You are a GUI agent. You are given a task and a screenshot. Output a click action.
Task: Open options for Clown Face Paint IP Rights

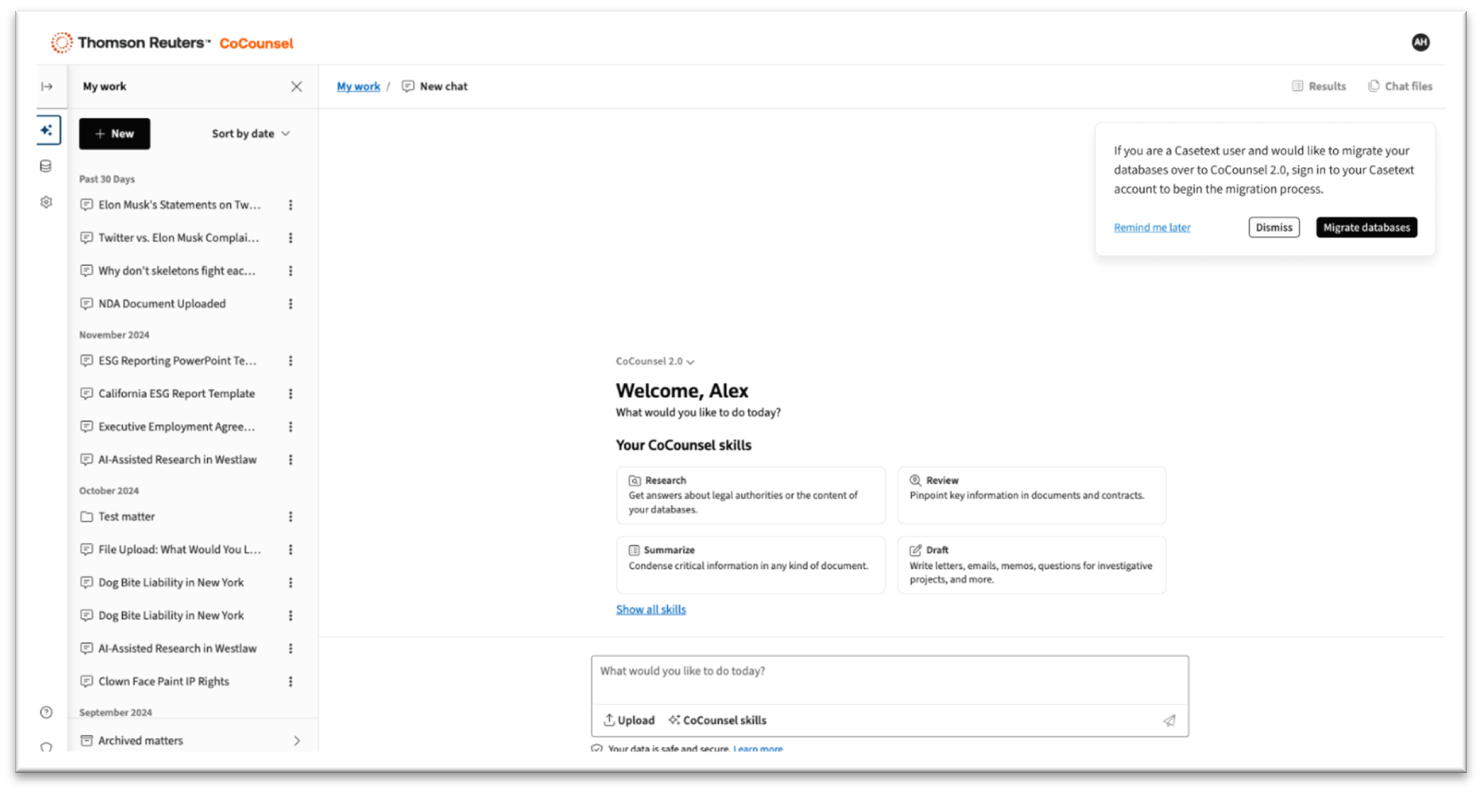[x=291, y=682]
